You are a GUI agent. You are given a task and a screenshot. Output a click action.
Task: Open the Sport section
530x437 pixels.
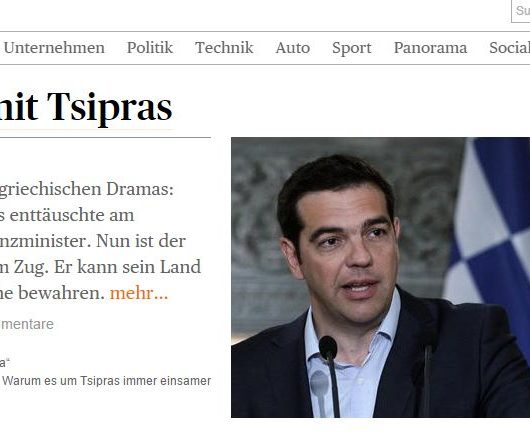point(352,48)
